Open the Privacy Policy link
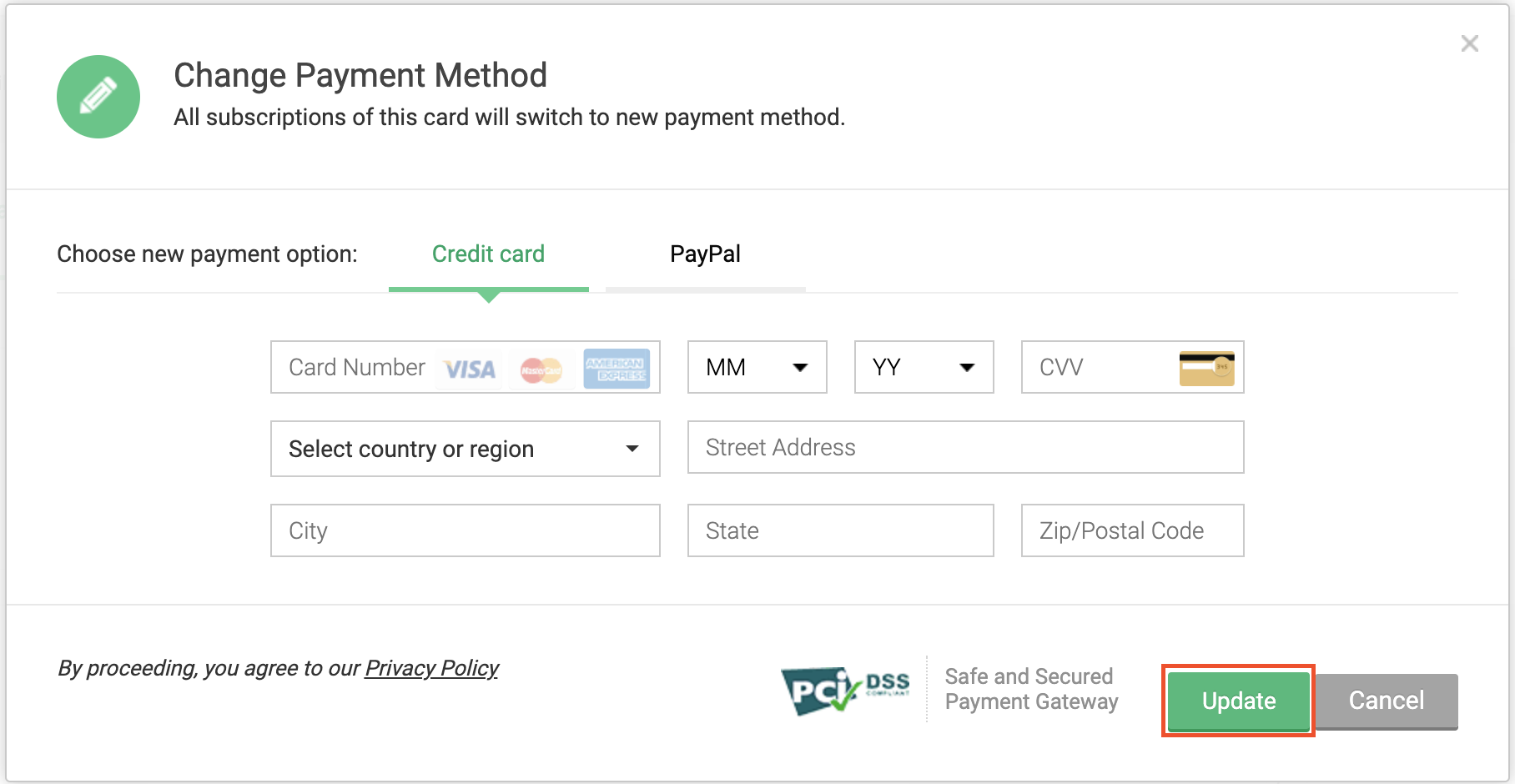 431,668
